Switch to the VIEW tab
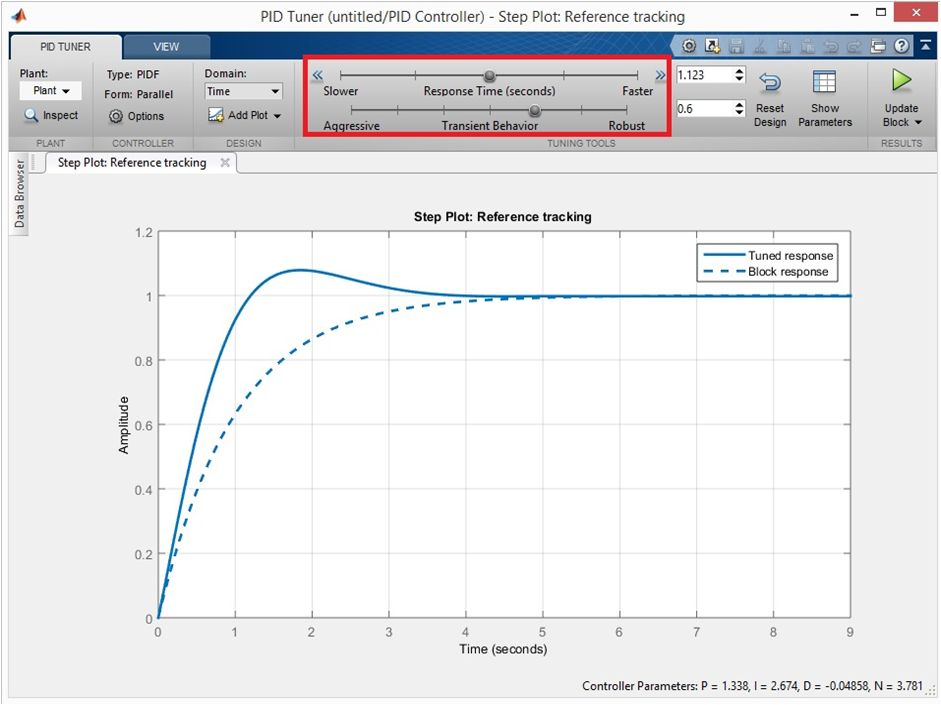 coord(166,47)
